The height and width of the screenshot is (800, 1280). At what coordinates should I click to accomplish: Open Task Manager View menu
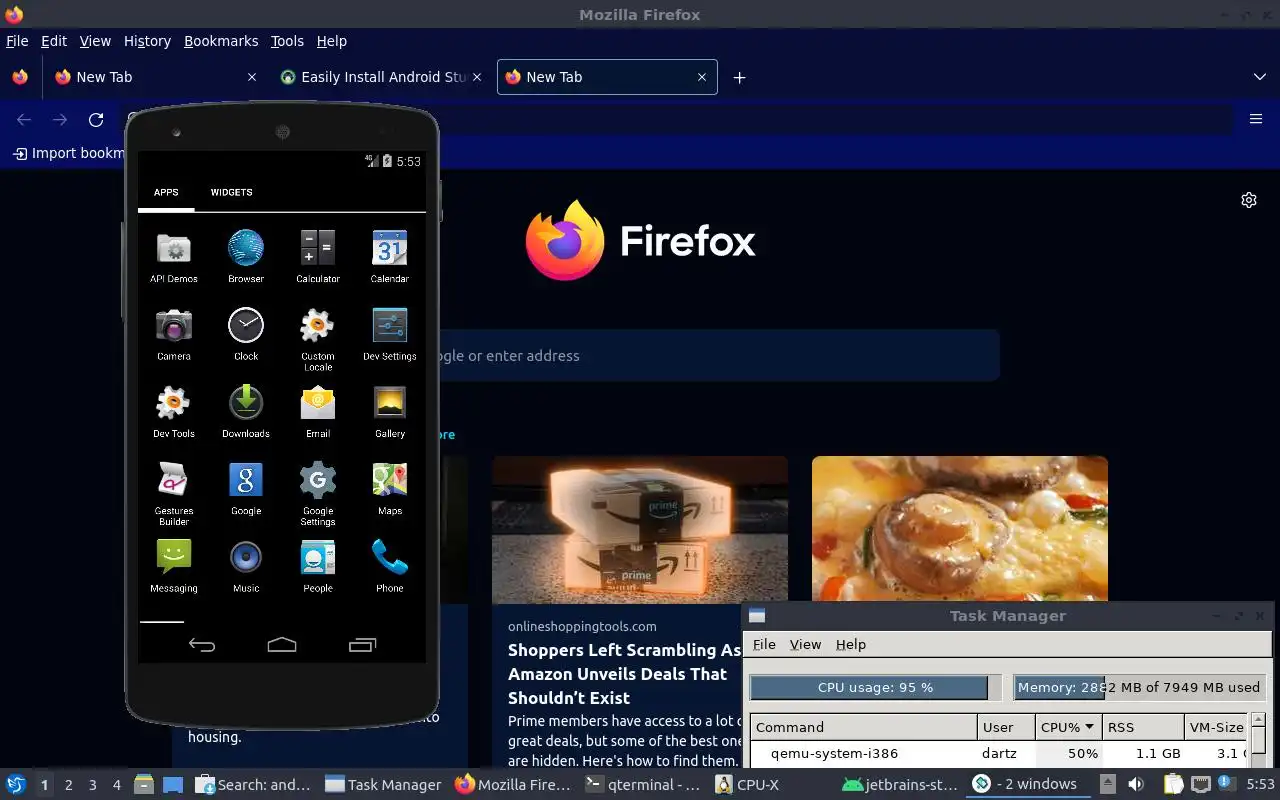click(x=805, y=644)
